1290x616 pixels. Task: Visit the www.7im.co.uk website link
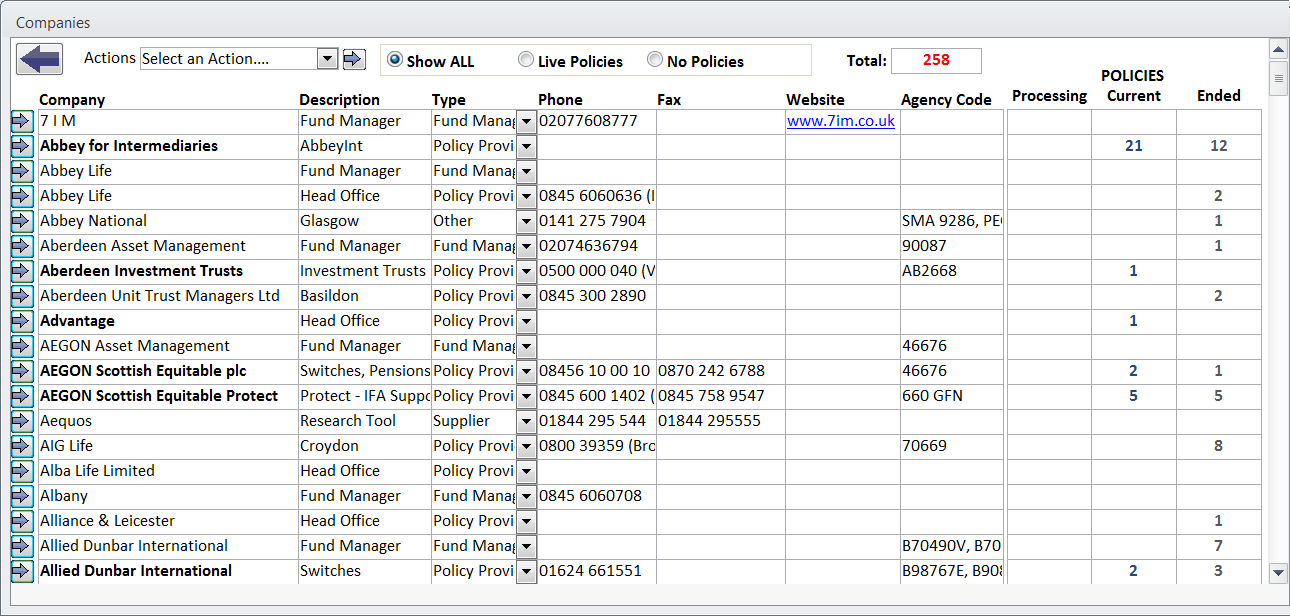pos(841,121)
